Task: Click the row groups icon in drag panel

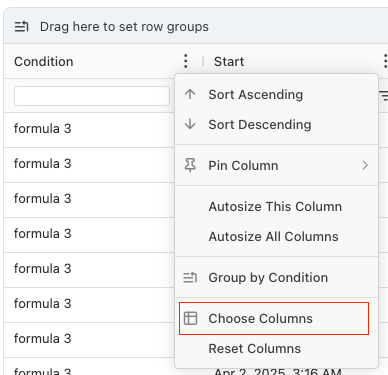Action: [x=22, y=26]
